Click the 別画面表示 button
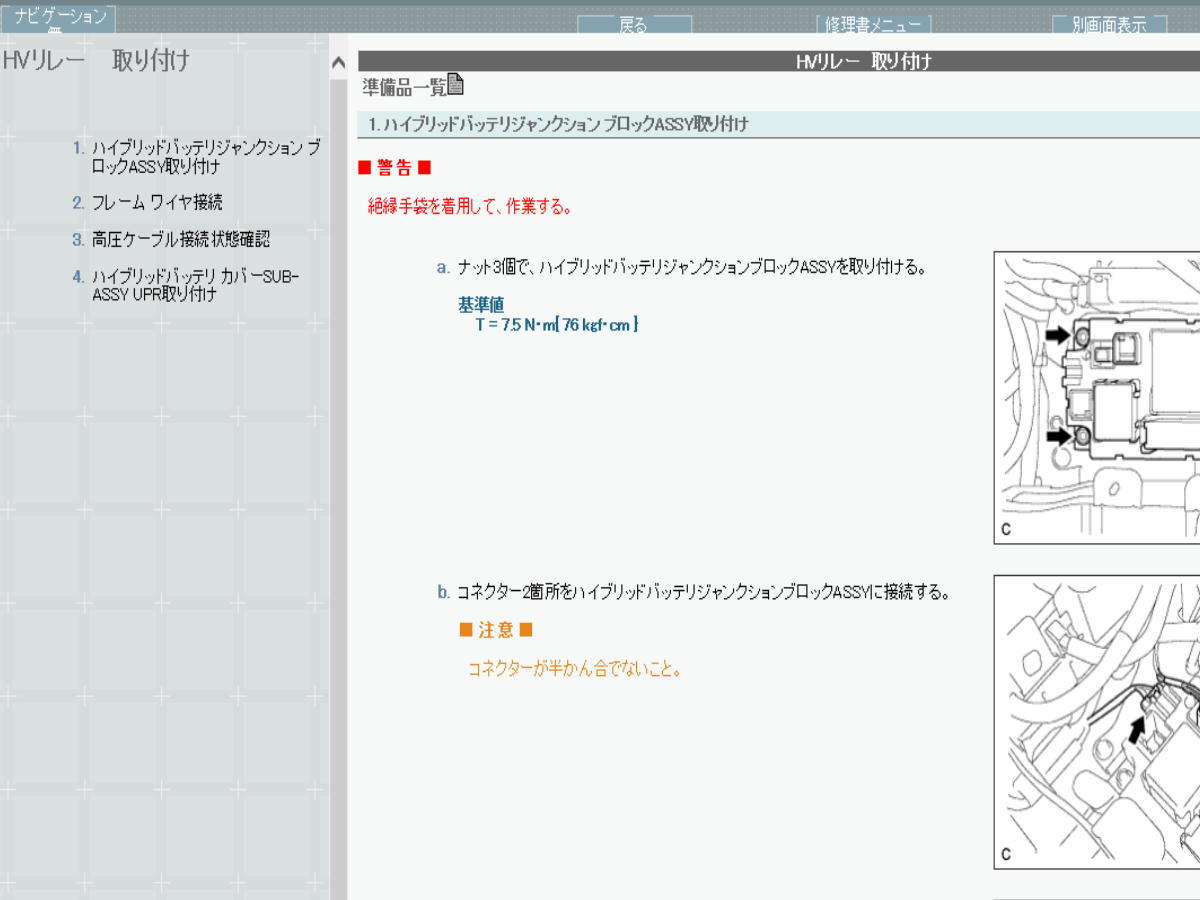 tap(1109, 25)
